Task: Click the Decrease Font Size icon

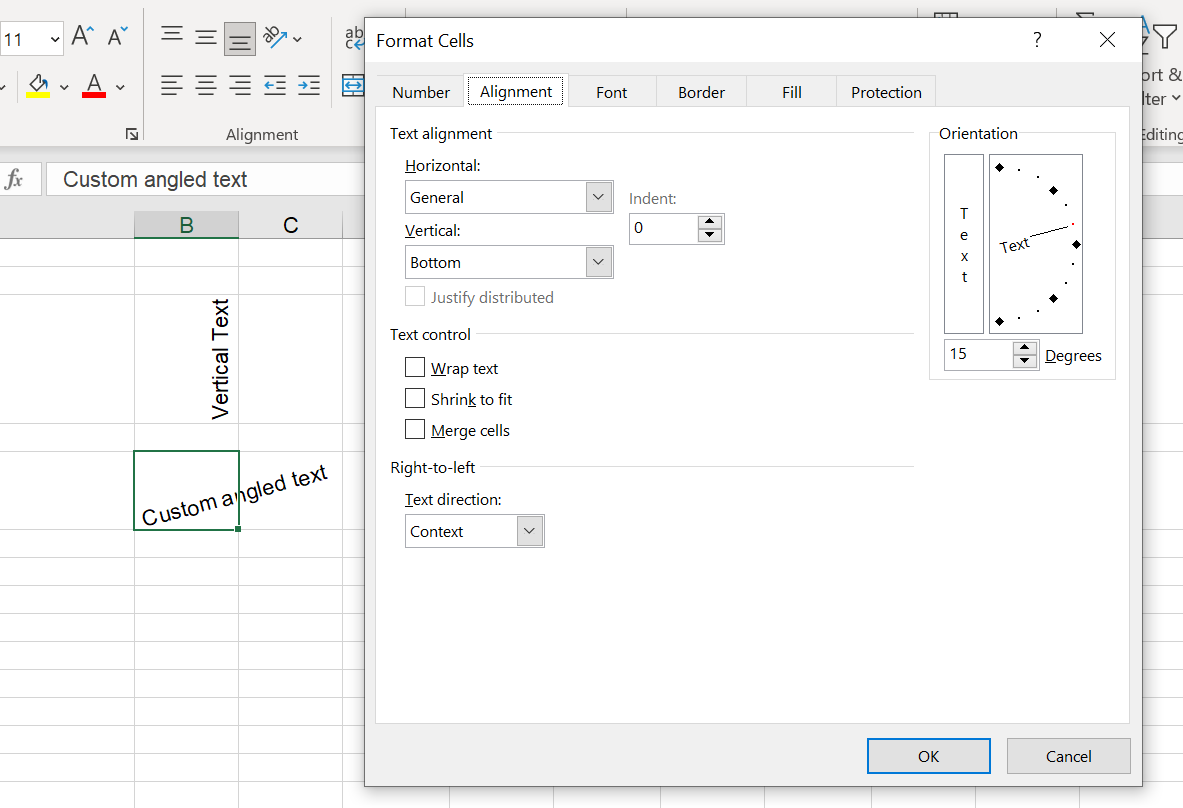Action: pos(118,38)
